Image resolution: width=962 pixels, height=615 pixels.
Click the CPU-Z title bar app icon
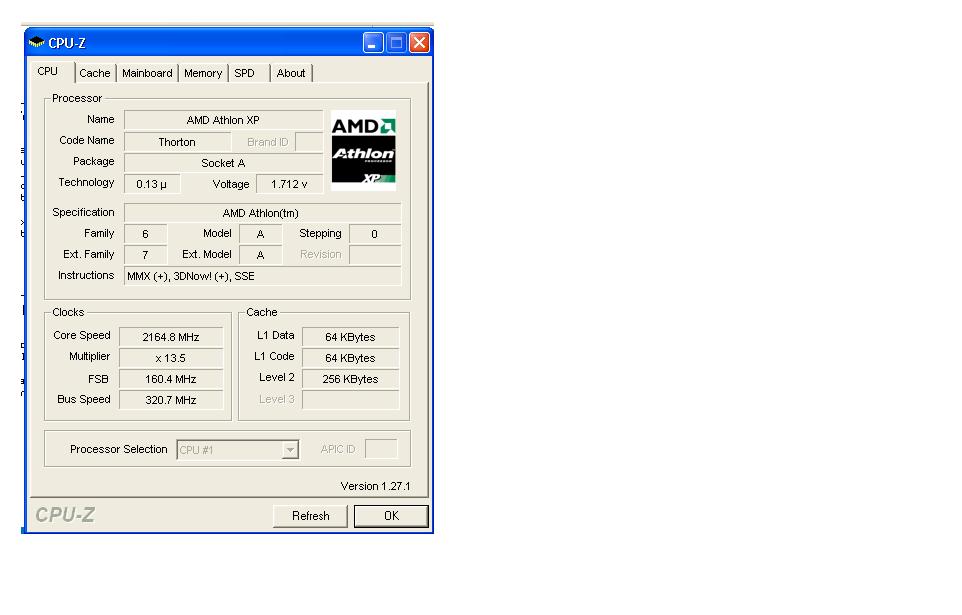pos(37,43)
